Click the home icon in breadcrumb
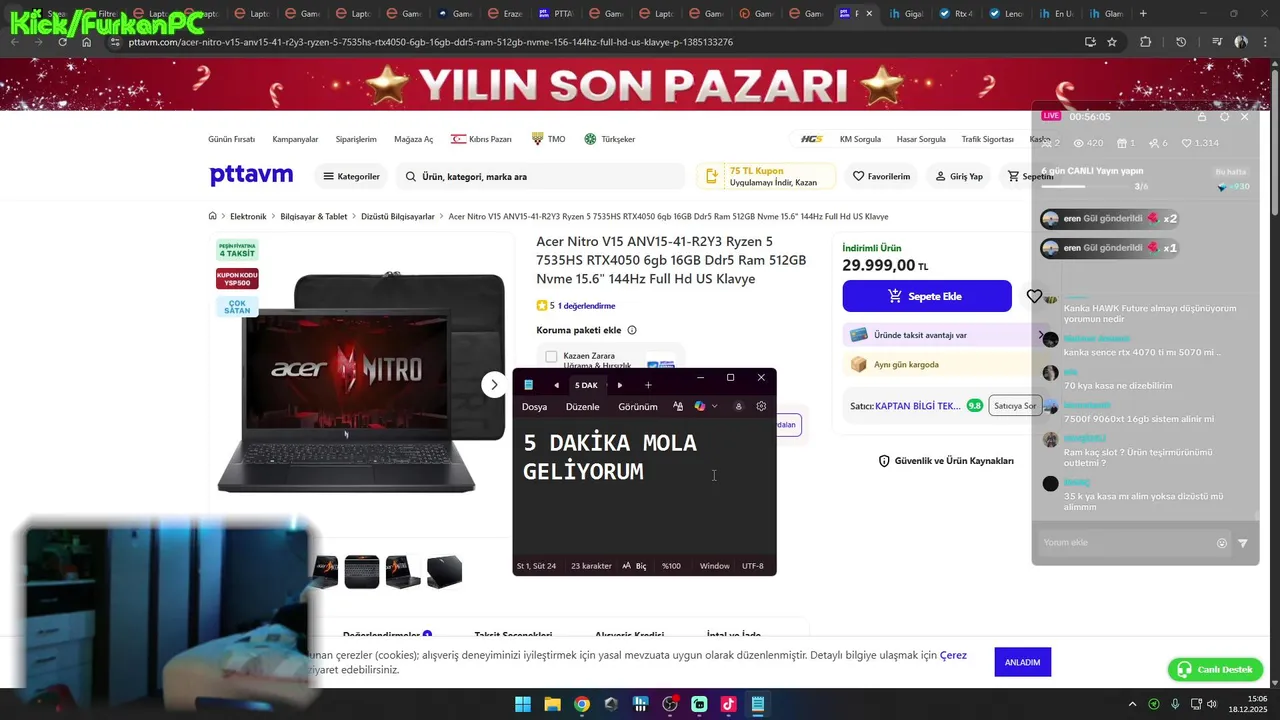 (212, 216)
